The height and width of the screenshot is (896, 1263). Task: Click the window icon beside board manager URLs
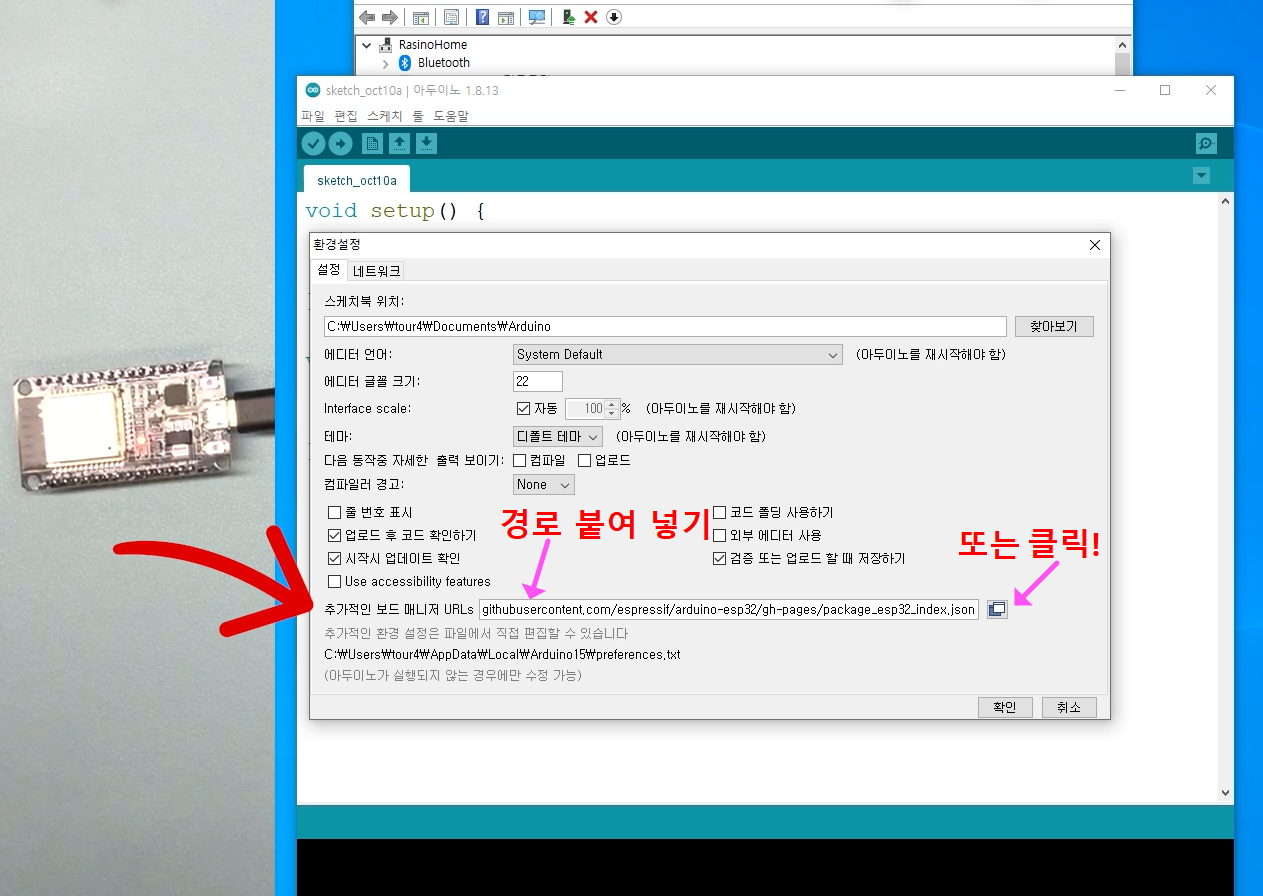point(996,609)
